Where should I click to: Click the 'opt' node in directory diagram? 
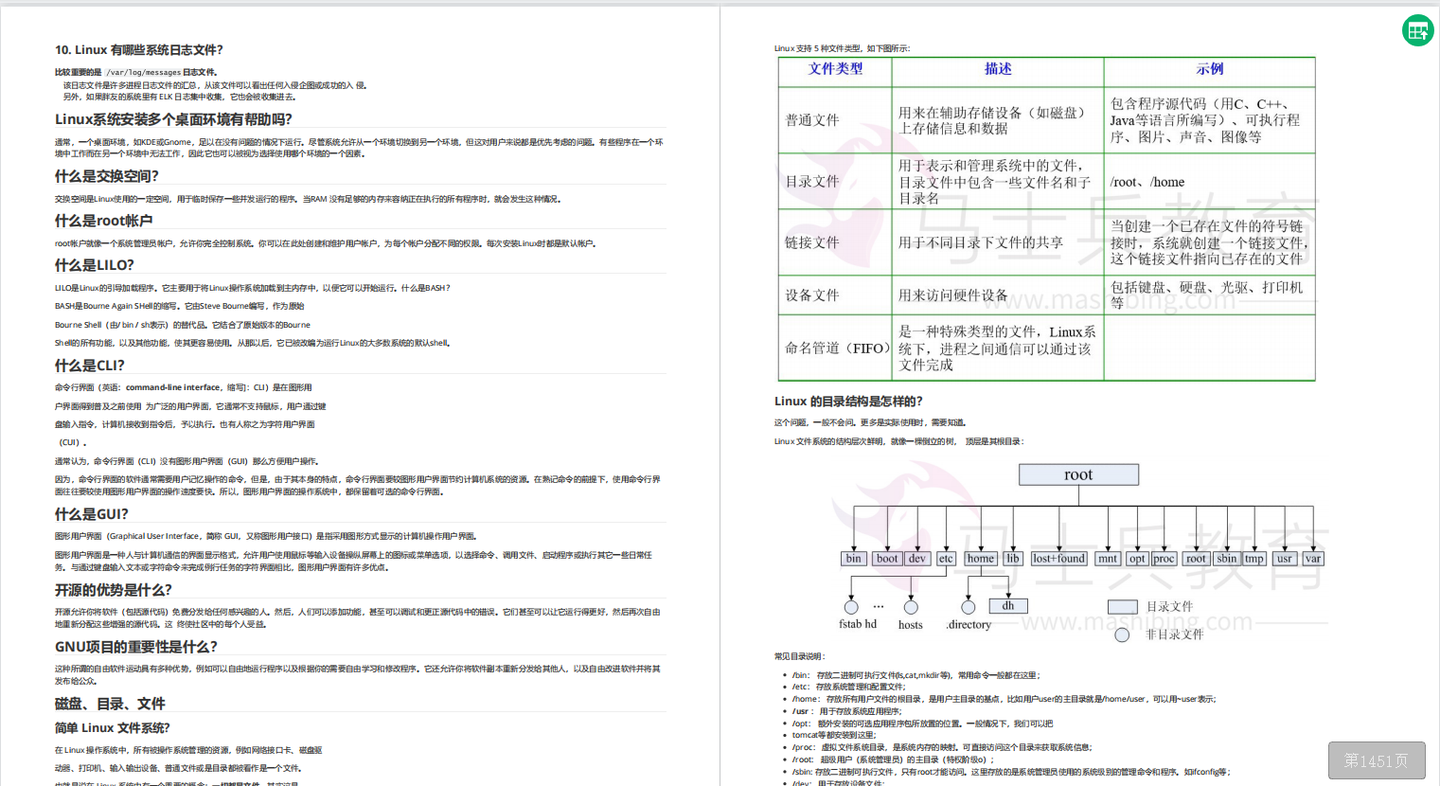click(1137, 558)
